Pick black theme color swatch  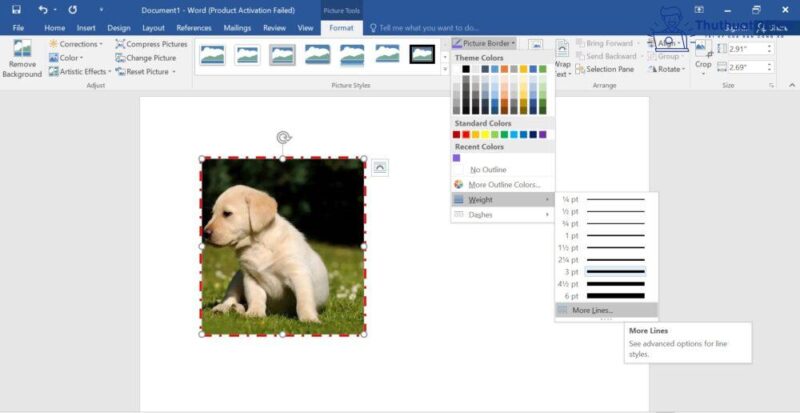point(466,69)
